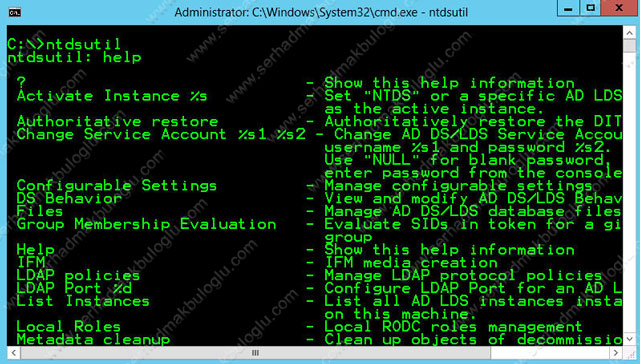Screen dimensions: 640x364
Task: Click the horizontal scrollbar left arrow
Action: click(13, 353)
